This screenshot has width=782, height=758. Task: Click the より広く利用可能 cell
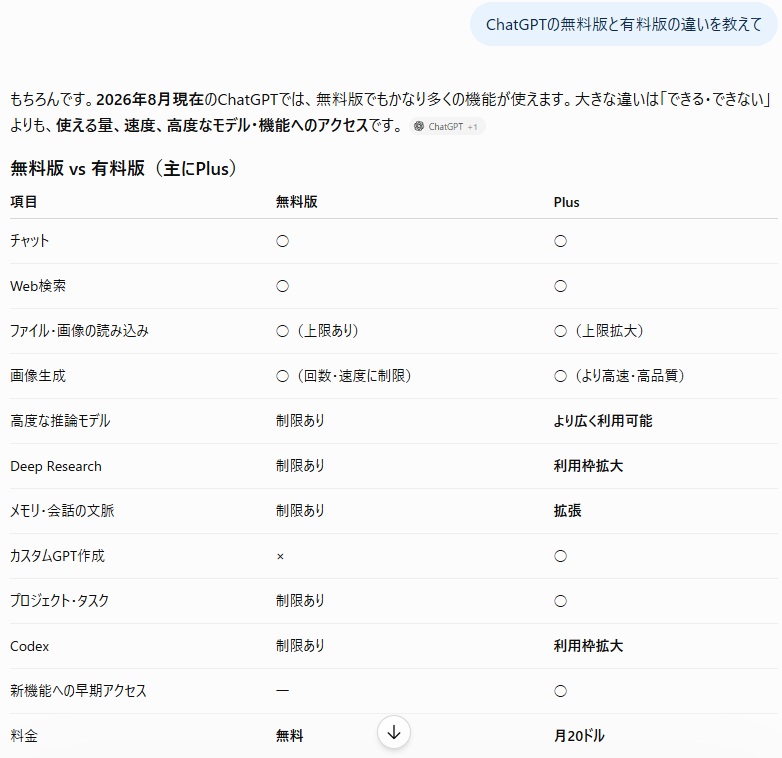[603, 421]
